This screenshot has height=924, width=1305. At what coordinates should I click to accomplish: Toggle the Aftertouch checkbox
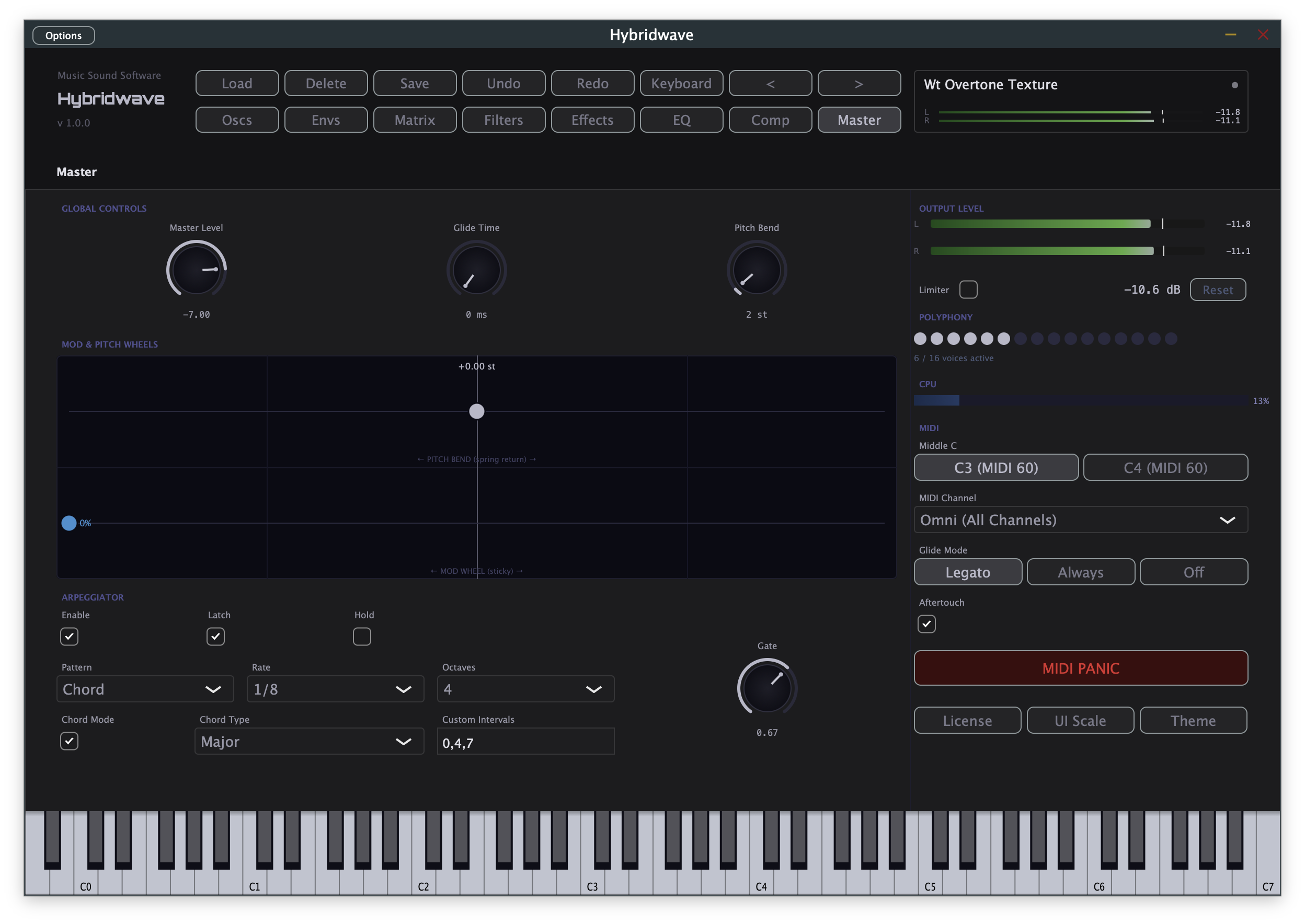pos(926,623)
